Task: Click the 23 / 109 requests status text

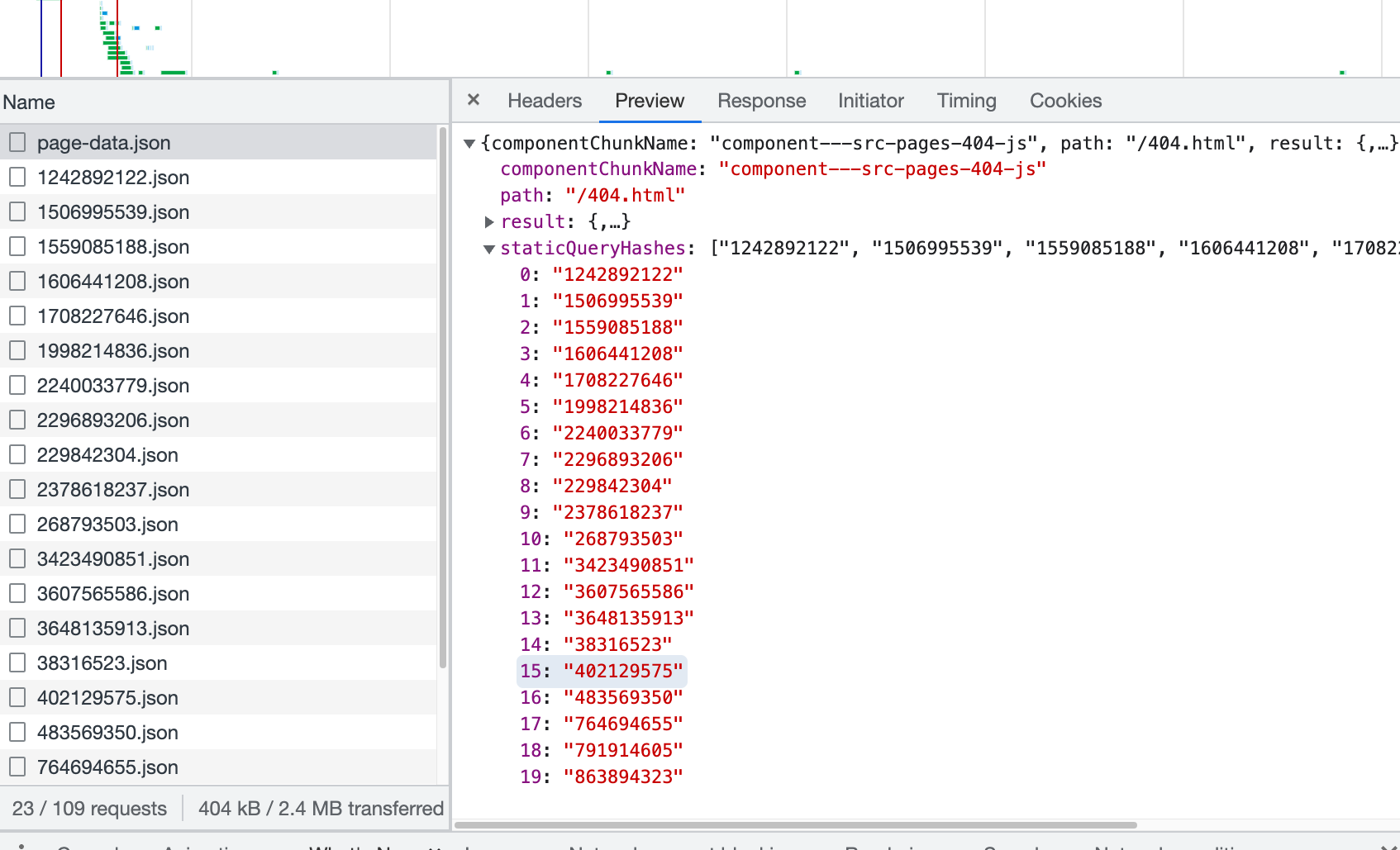Action: tap(88, 808)
